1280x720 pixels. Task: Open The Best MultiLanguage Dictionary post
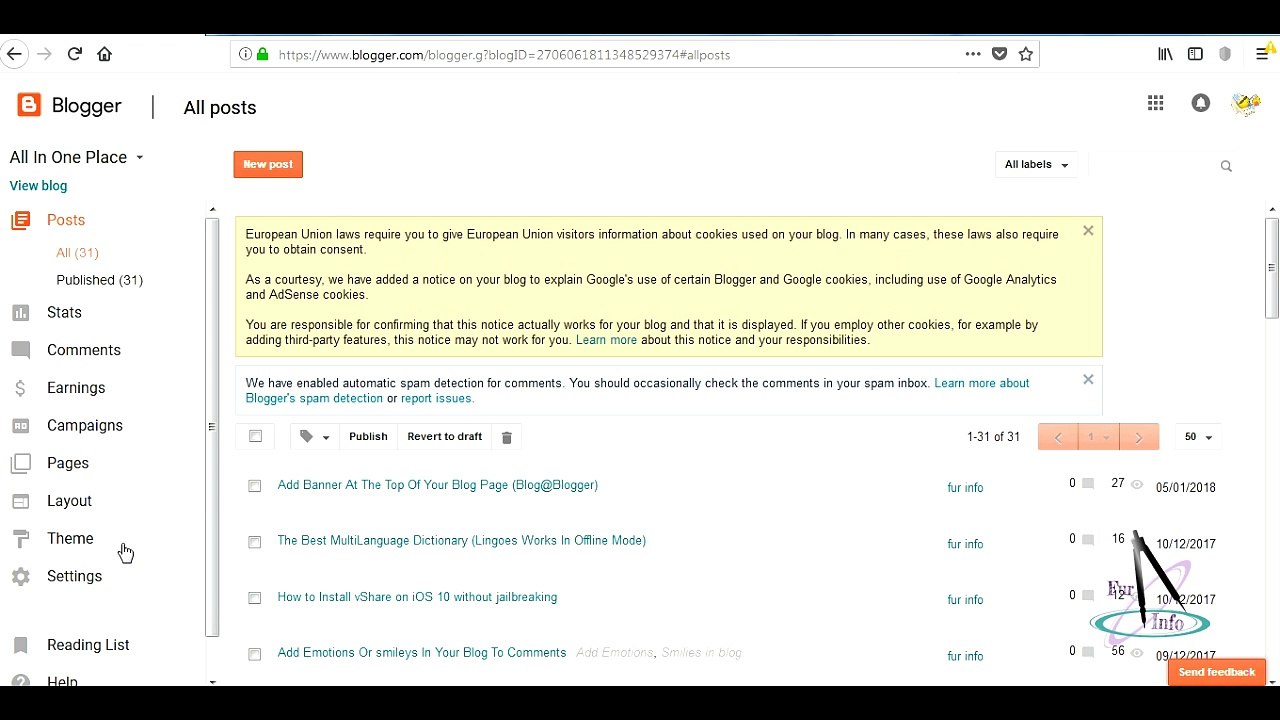pyautogui.click(x=462, y=540)
